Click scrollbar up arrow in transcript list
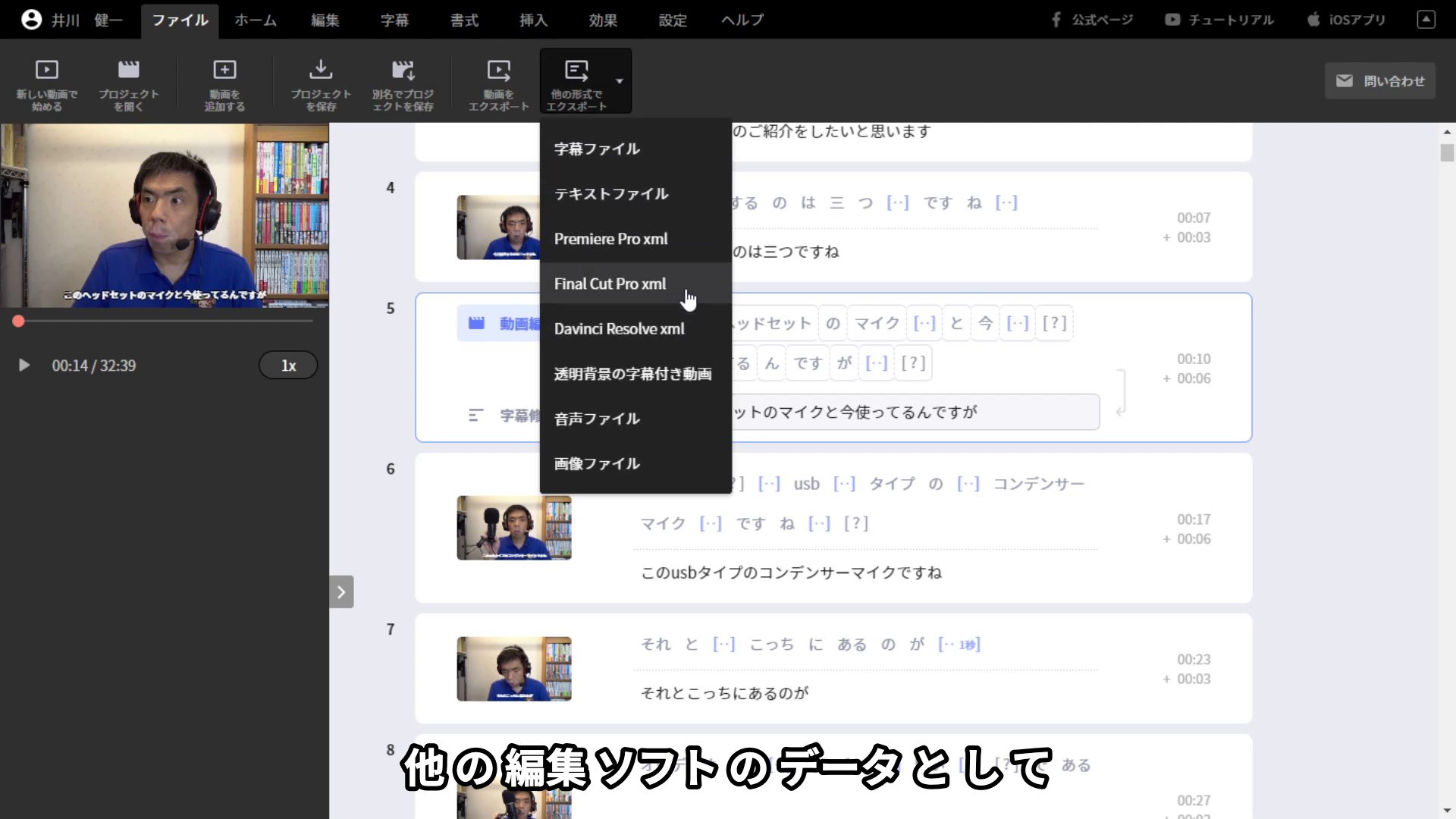 click(1447, 132)
